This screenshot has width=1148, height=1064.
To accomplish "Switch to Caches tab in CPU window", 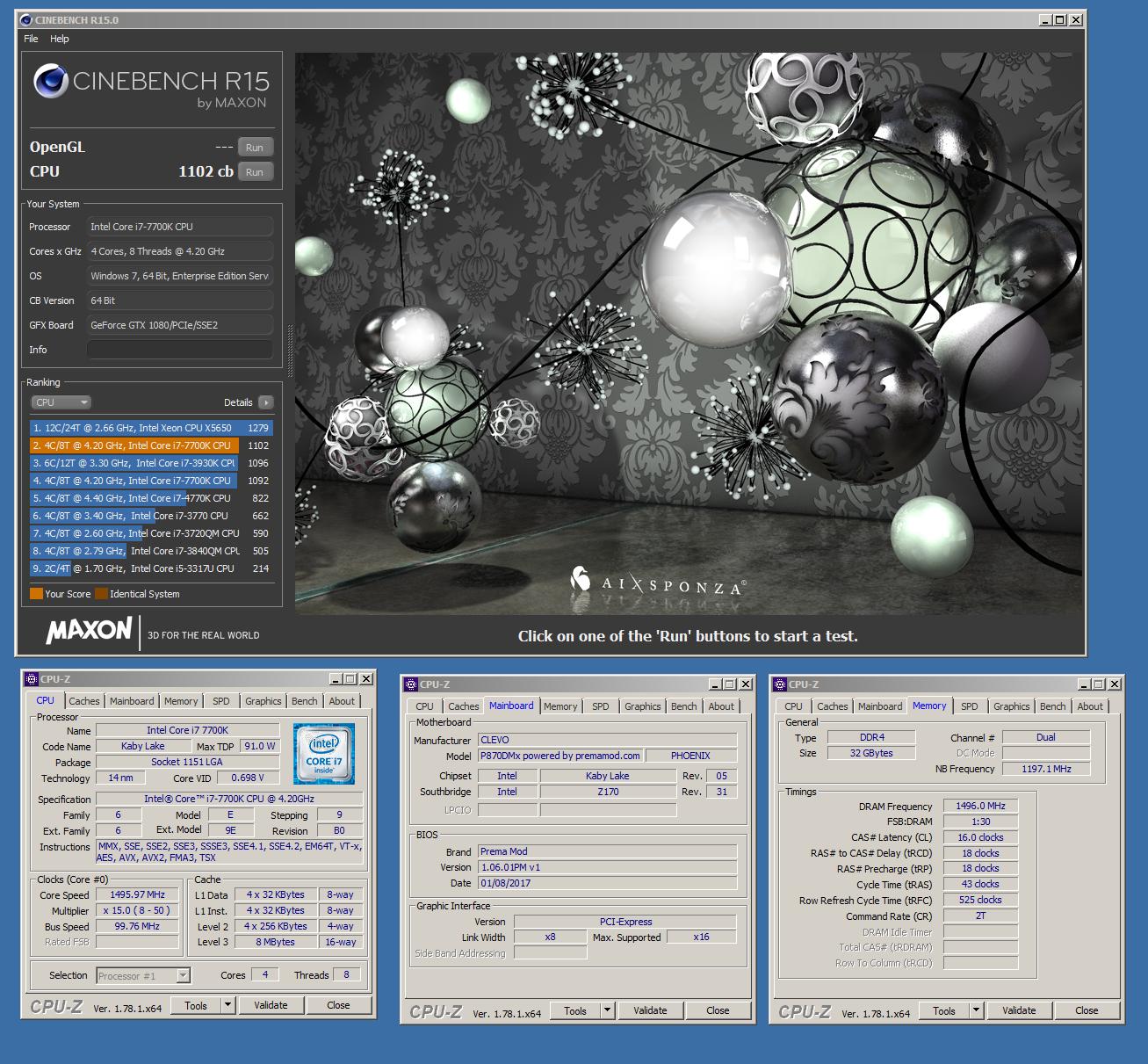I will 84,701.
